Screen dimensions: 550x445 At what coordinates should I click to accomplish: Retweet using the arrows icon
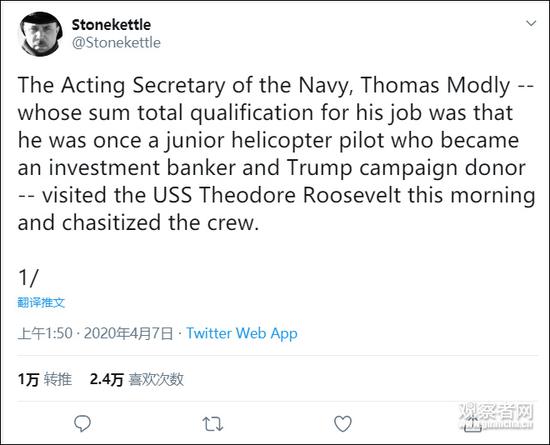pos(213,424)
